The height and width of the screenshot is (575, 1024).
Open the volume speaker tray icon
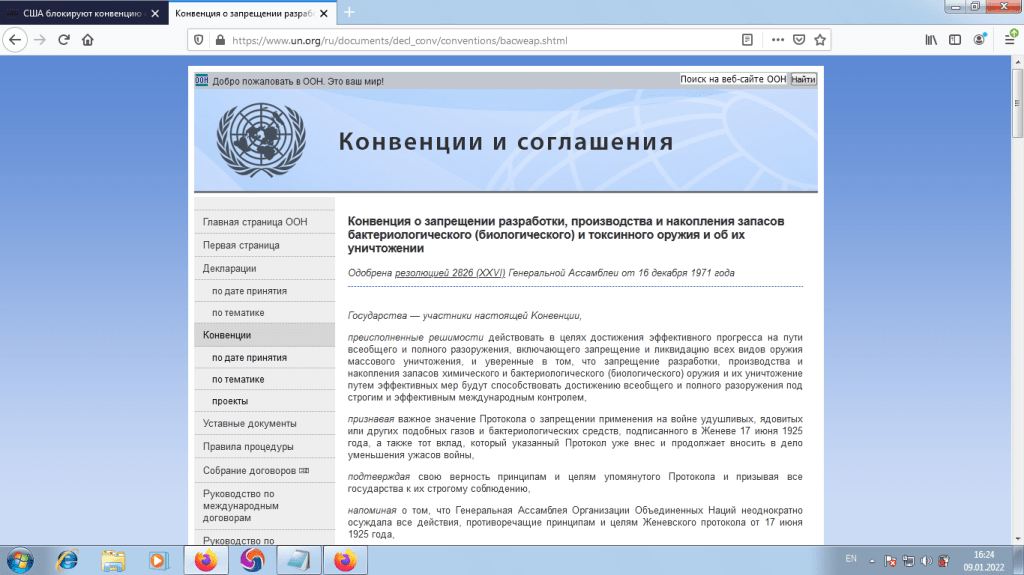(x=926, y=561)
